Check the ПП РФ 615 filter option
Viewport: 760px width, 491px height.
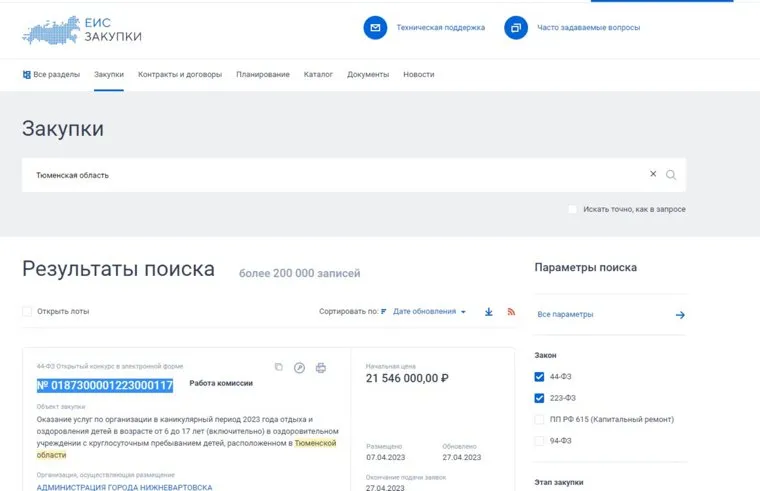pyautogui.click(x=540, y=419)
